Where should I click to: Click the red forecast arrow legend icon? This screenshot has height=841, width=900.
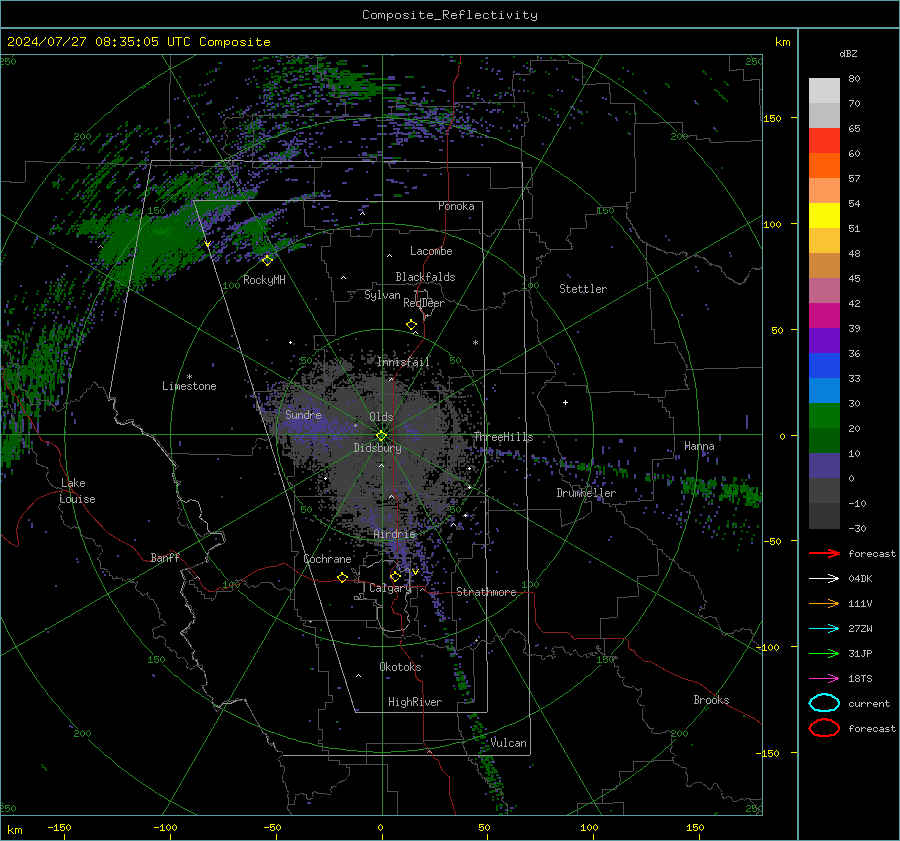pyautogui.click(x=824, y=553)
